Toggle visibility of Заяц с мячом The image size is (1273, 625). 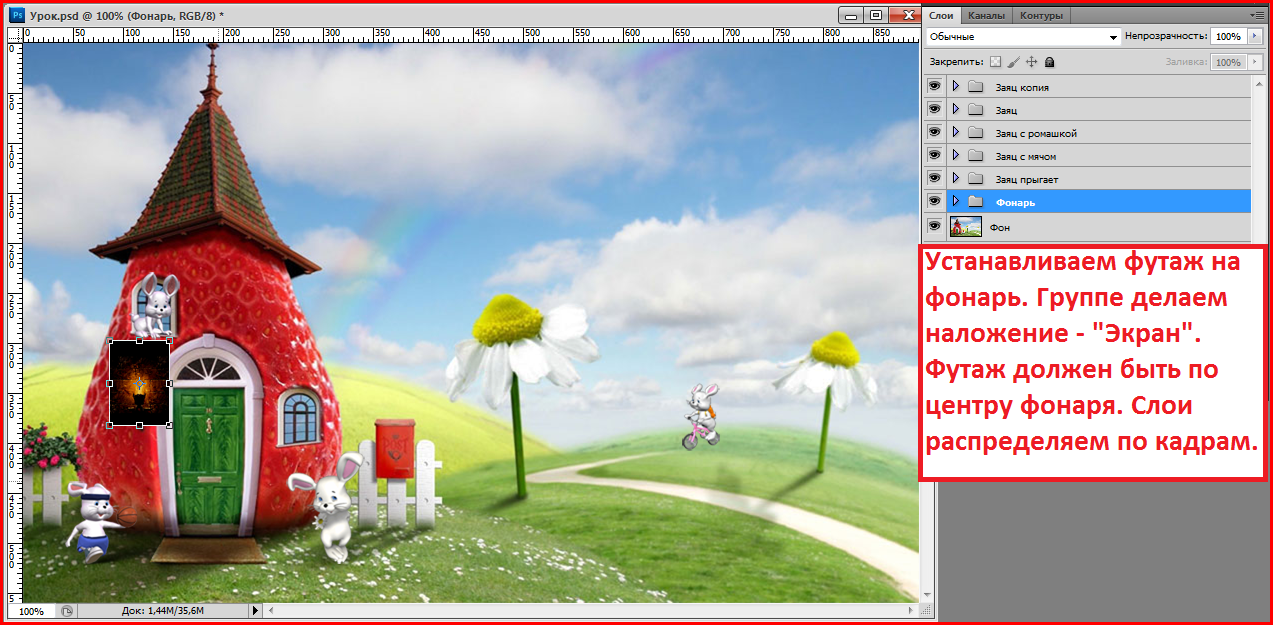coord(934,156)
